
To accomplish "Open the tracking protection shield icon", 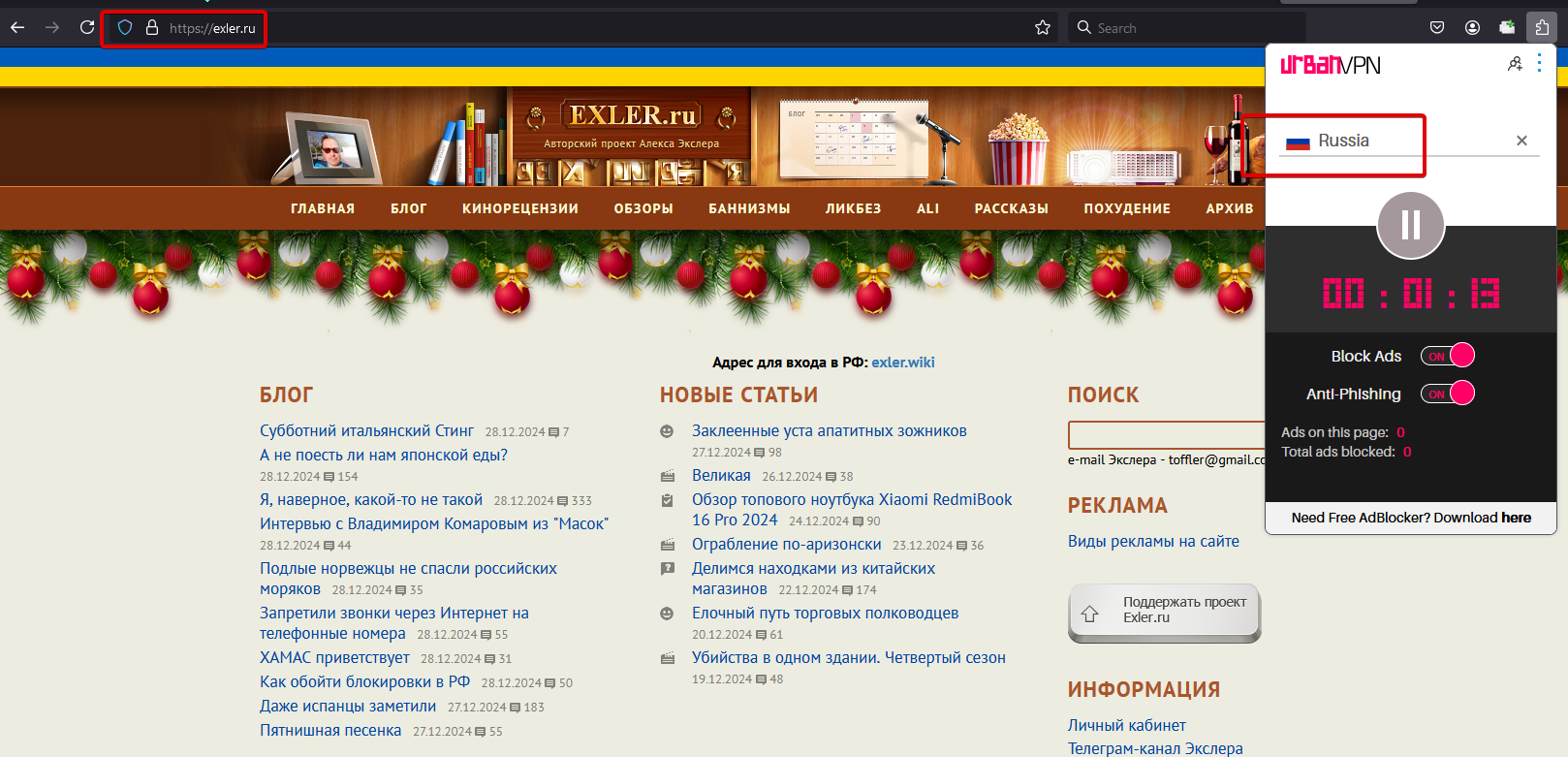I will [x=125, y=28].
